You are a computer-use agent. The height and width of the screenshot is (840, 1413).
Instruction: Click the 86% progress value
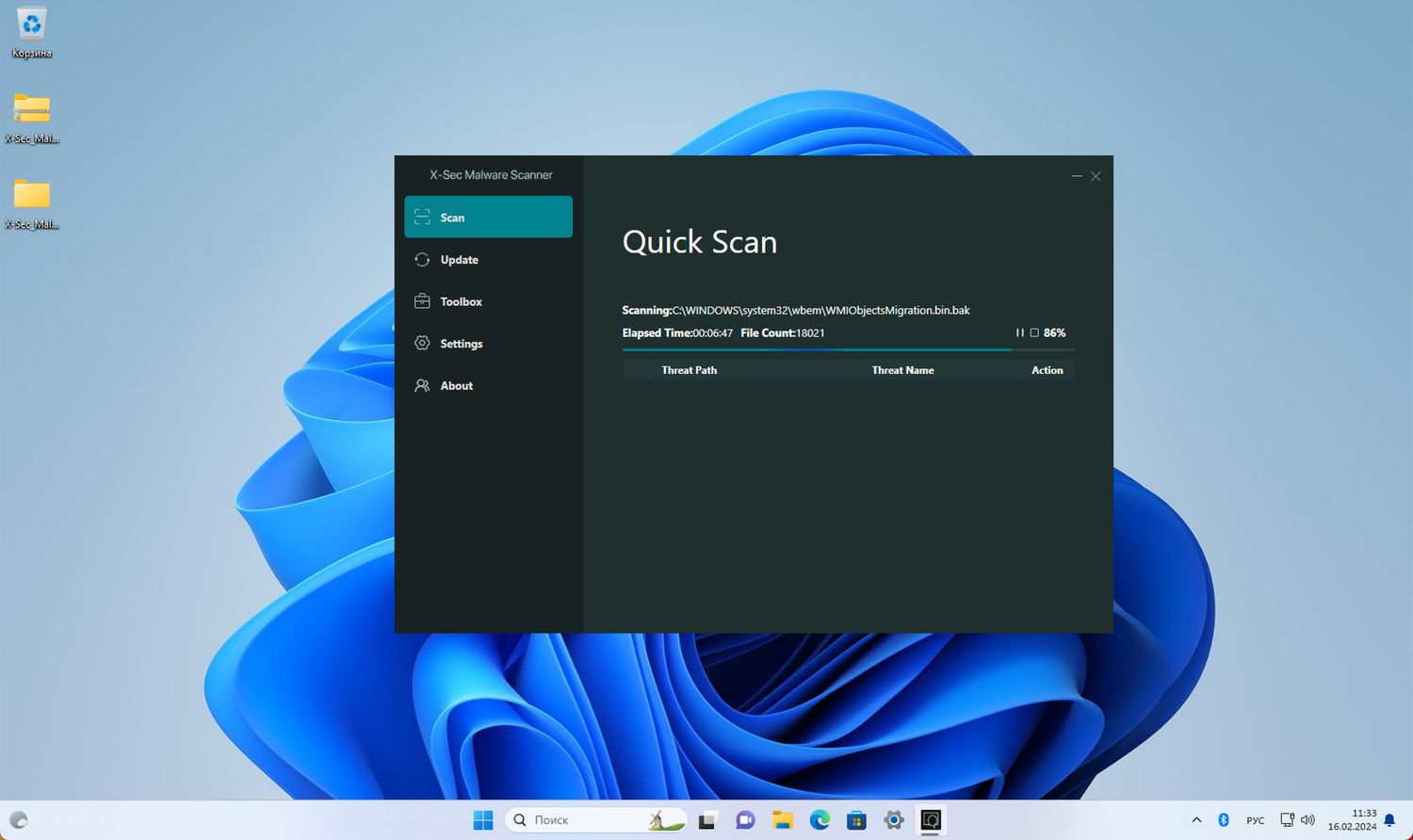tap(1055, 332)
